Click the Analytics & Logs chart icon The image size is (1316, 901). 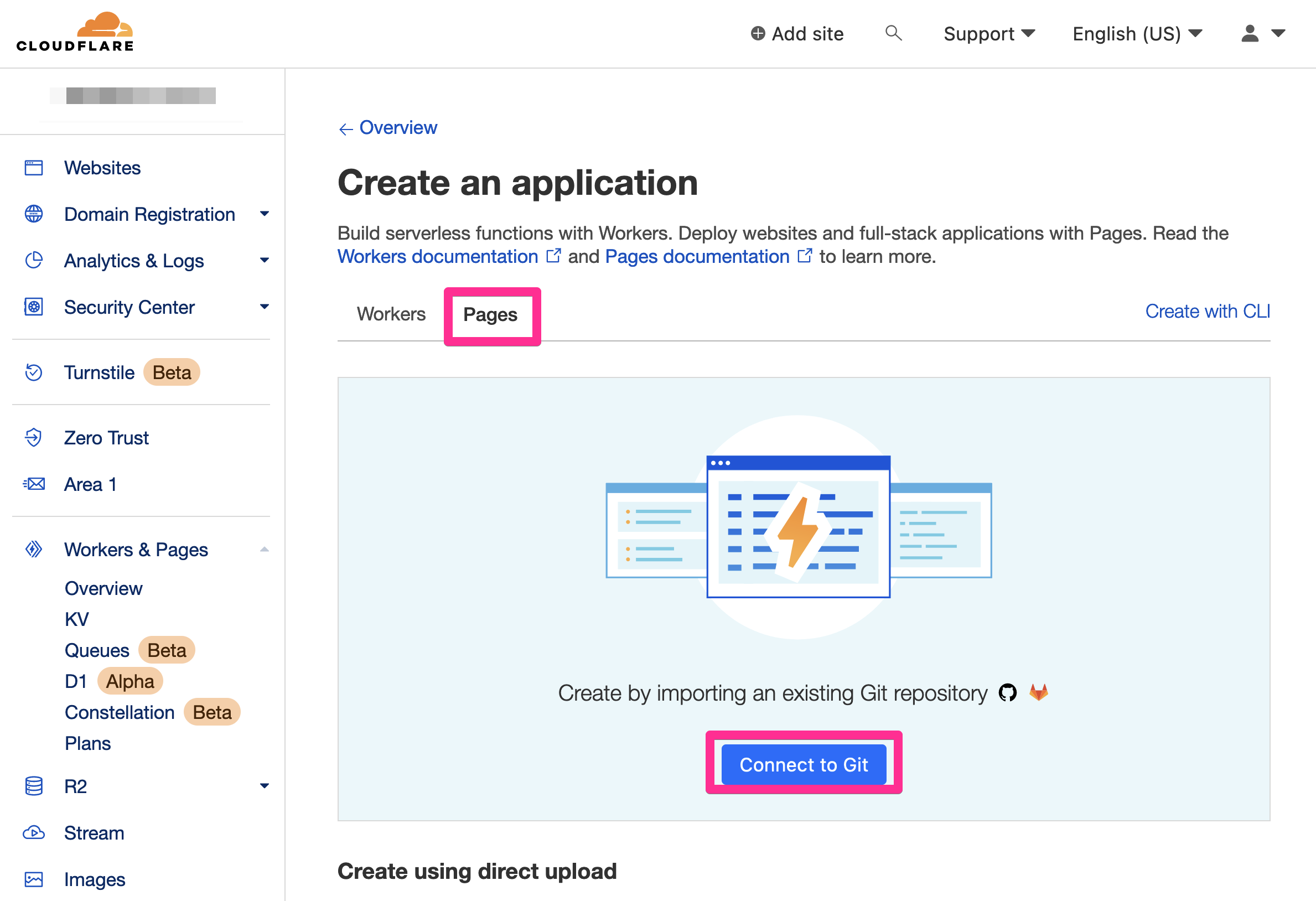click(x=33, y=261)
